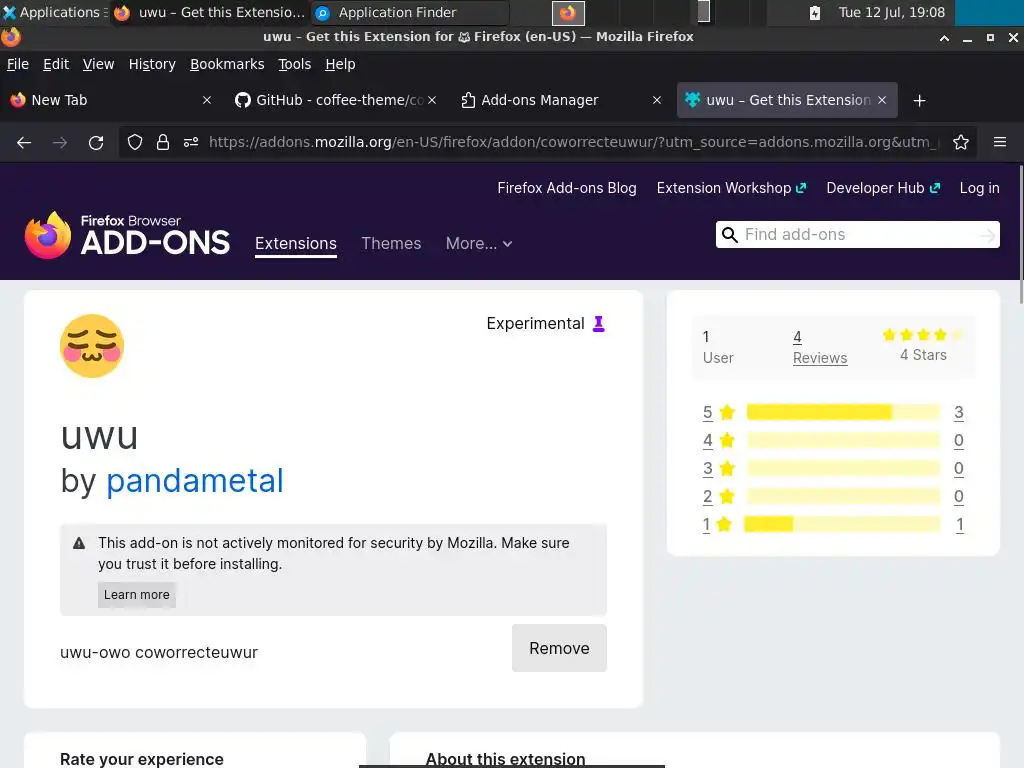Close the Add-ons Manager tab

point(657,100)
